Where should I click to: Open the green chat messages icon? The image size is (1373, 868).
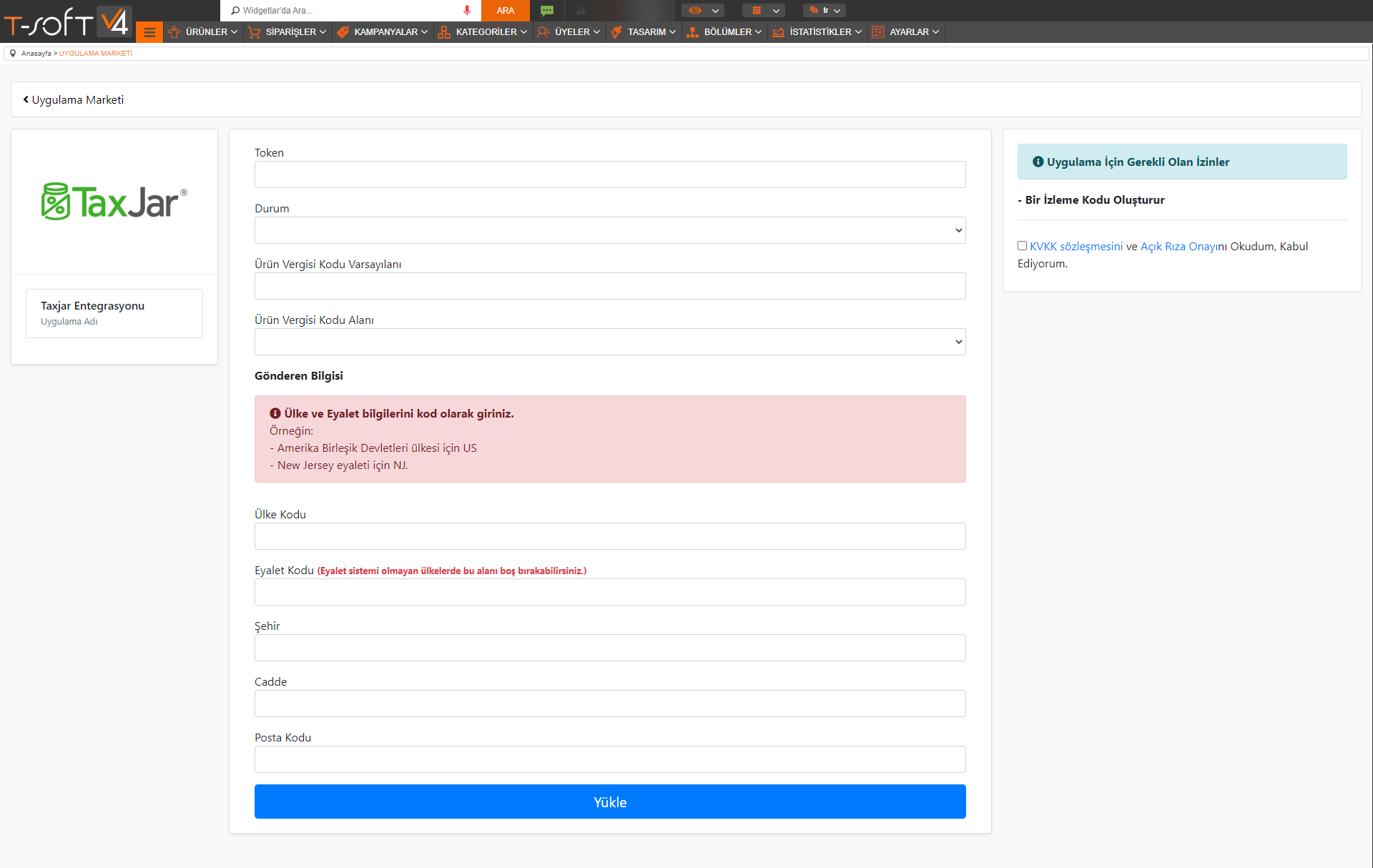point(547,10)
